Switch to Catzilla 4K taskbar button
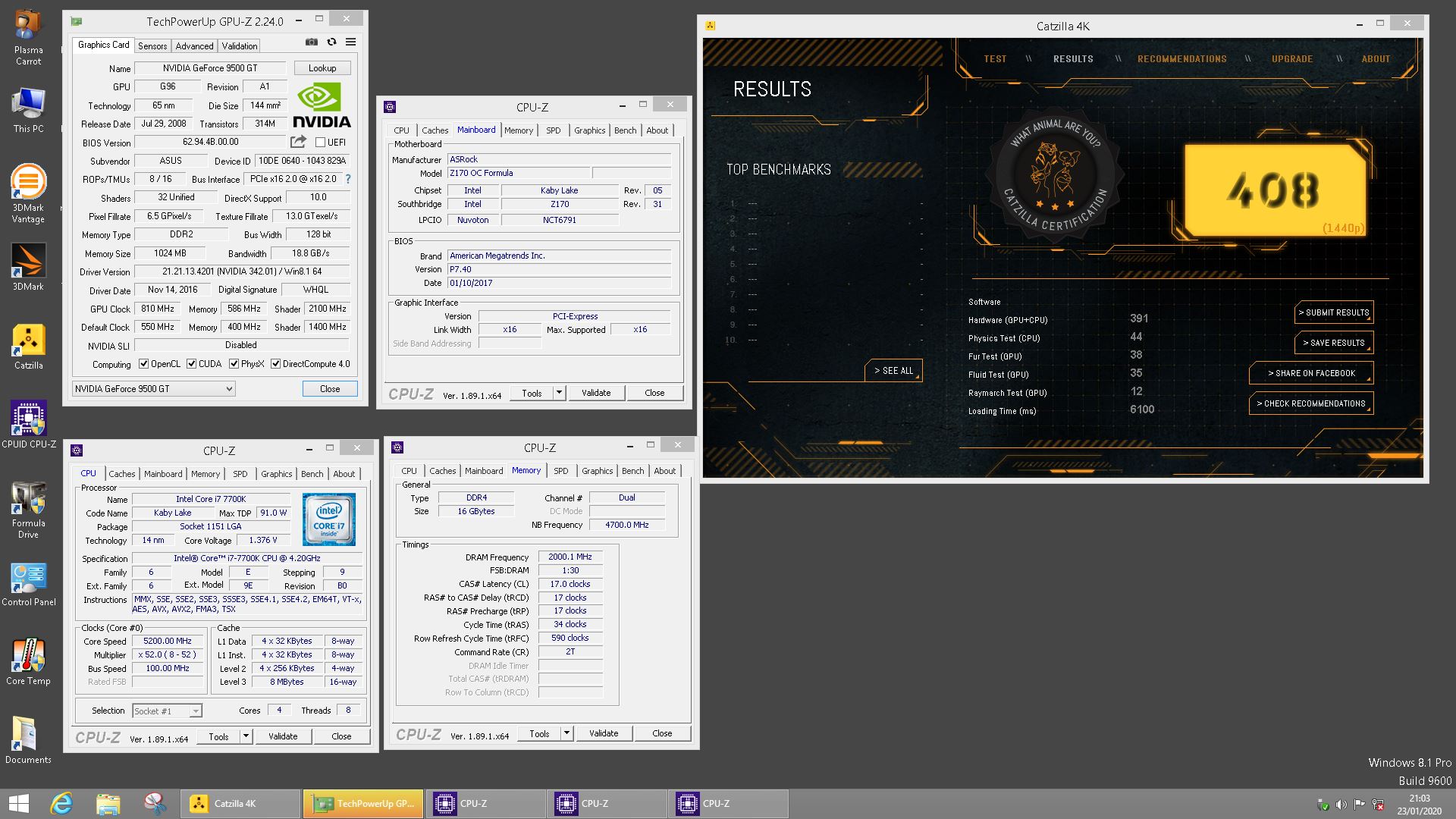The height and width of the screenshot is (819, 1456). [241, 804]
